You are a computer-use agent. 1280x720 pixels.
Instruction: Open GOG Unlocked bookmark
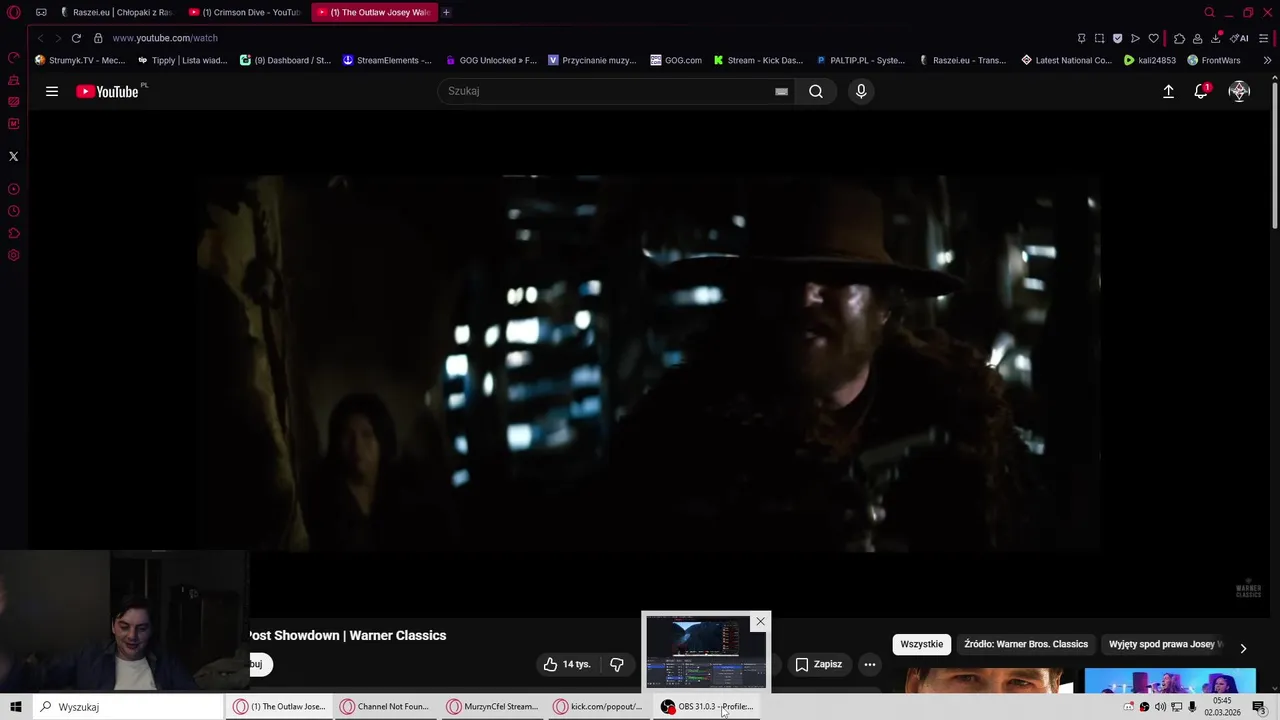click(x=491, y=60)
